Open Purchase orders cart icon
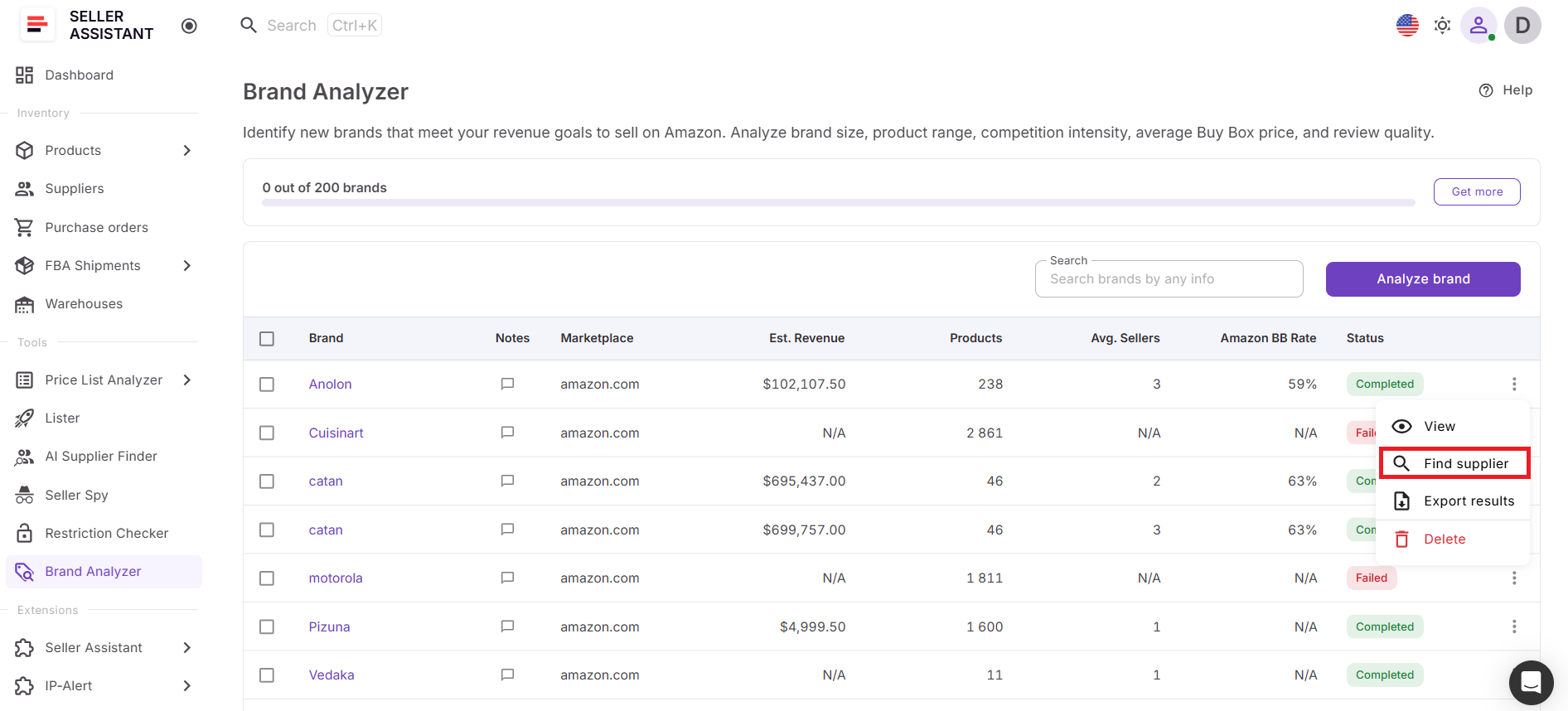The height and width of the screenshot is (711, 1568). (x=25, y=227)
